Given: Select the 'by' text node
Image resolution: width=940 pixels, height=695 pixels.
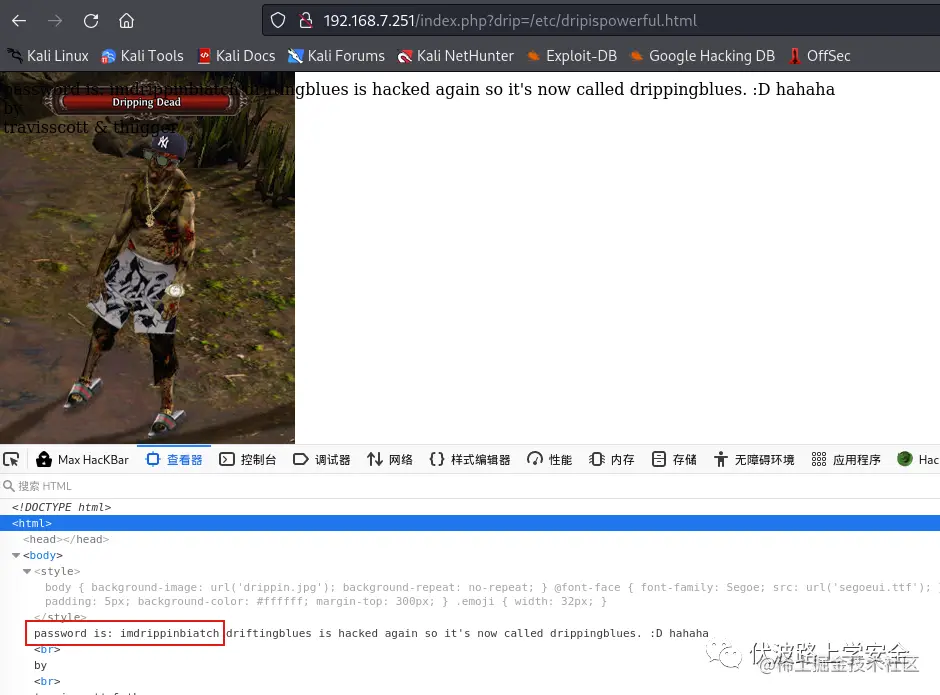Looking at the screenshot, I should (x=40, y=665).
